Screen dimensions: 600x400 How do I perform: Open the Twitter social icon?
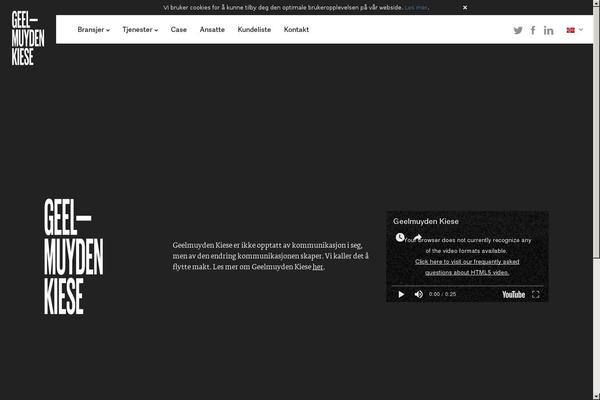[518, 30]
